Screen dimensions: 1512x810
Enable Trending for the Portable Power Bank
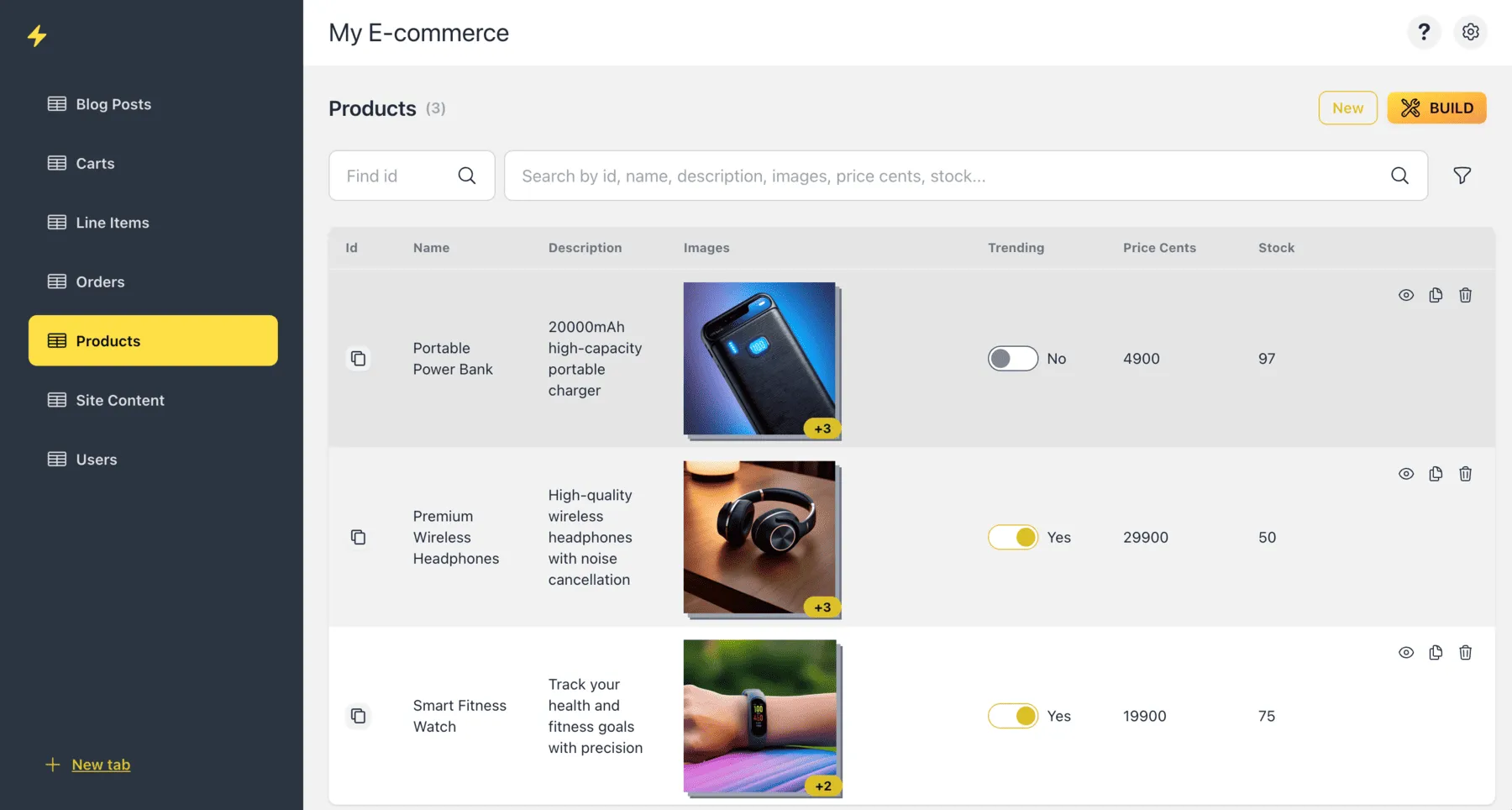(1012, 358)
